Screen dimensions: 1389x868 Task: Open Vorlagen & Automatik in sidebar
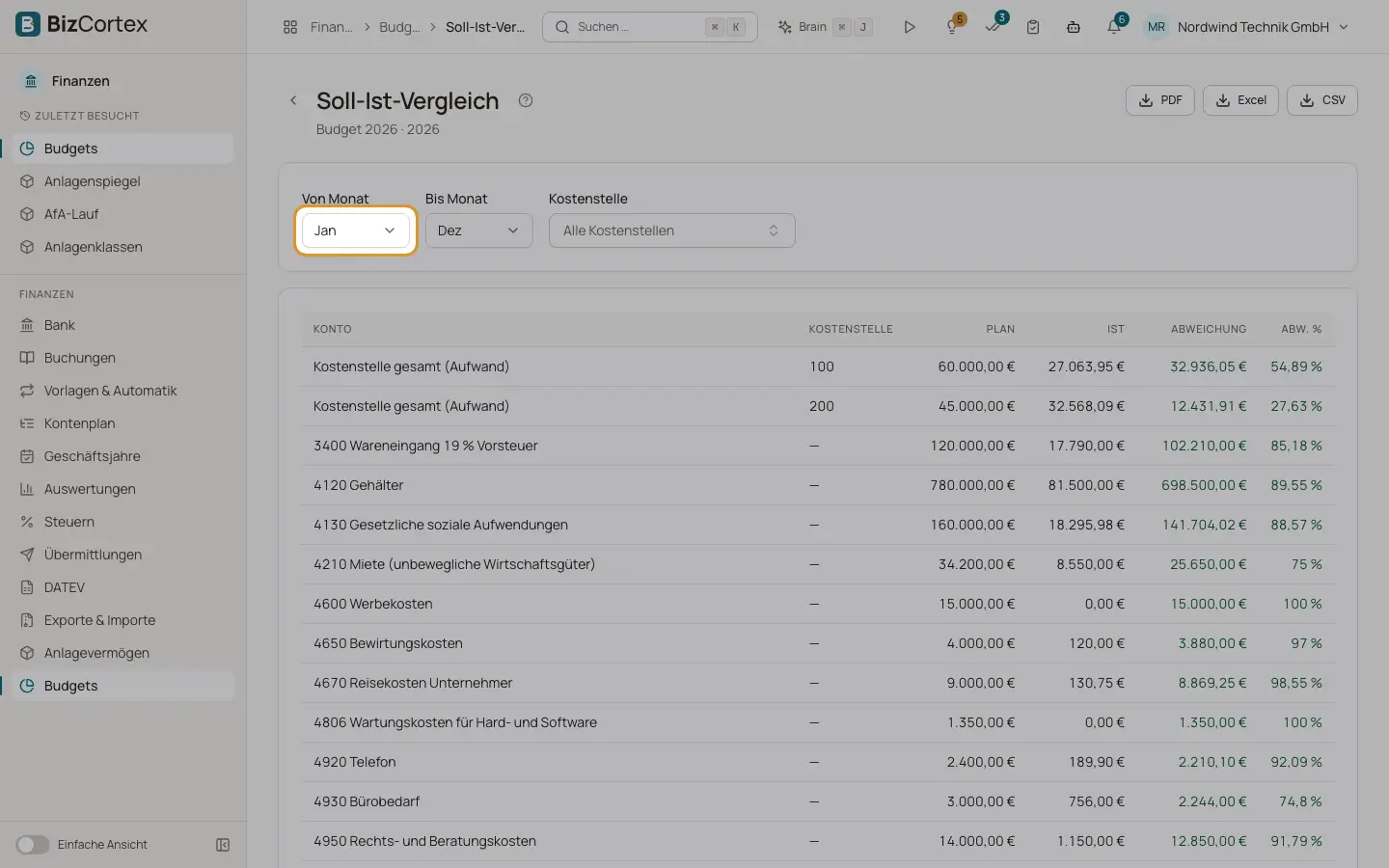[x=123, y=391]
